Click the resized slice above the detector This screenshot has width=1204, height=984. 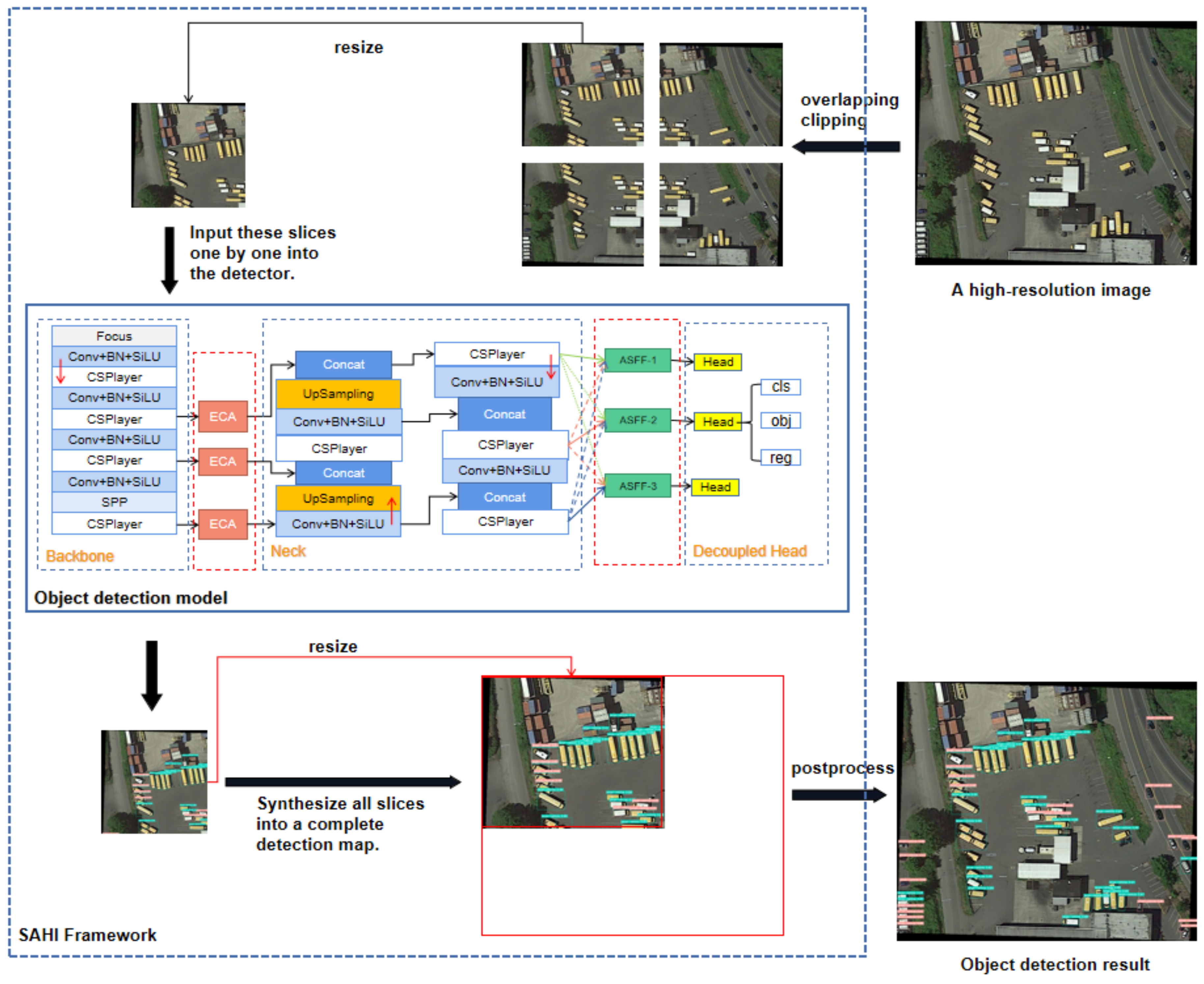(x=188, y=155)
